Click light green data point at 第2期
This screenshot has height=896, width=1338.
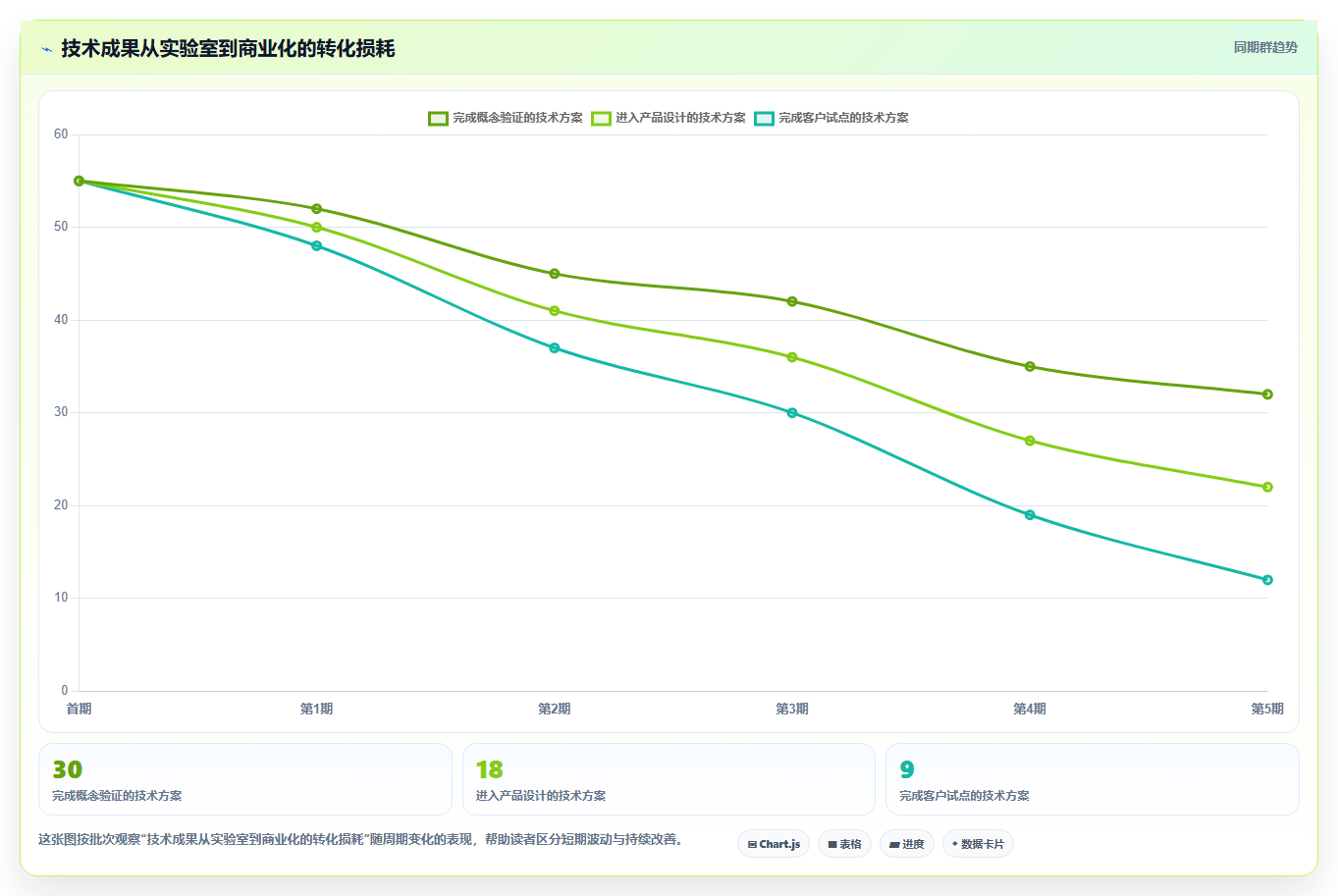[555, 311]
